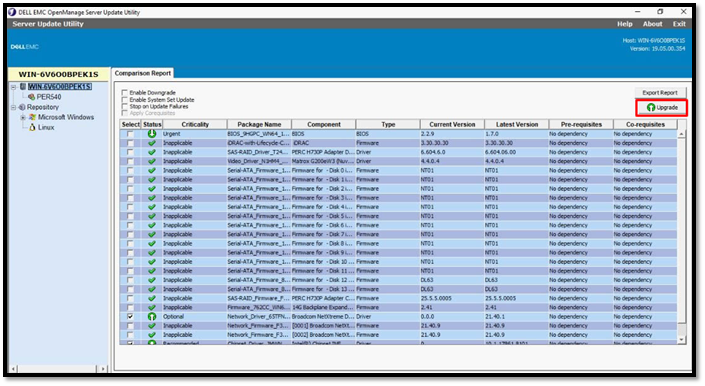Click the status check for SAS-RAID_Firmware row
This screenshot has height=386, width=705.
click(152, 298)
